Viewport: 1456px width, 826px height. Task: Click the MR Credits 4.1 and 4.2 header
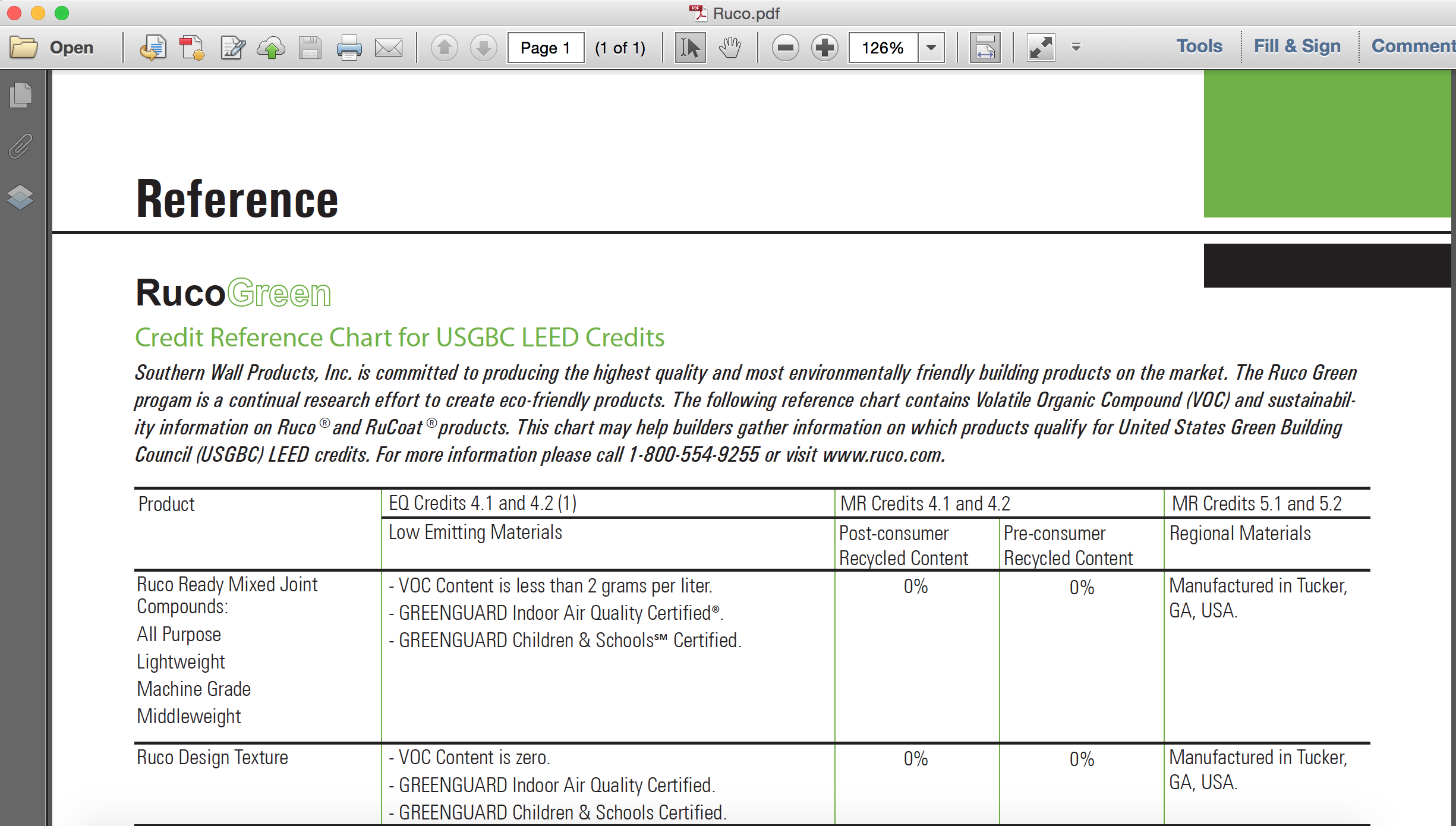[x=925, y=504]
